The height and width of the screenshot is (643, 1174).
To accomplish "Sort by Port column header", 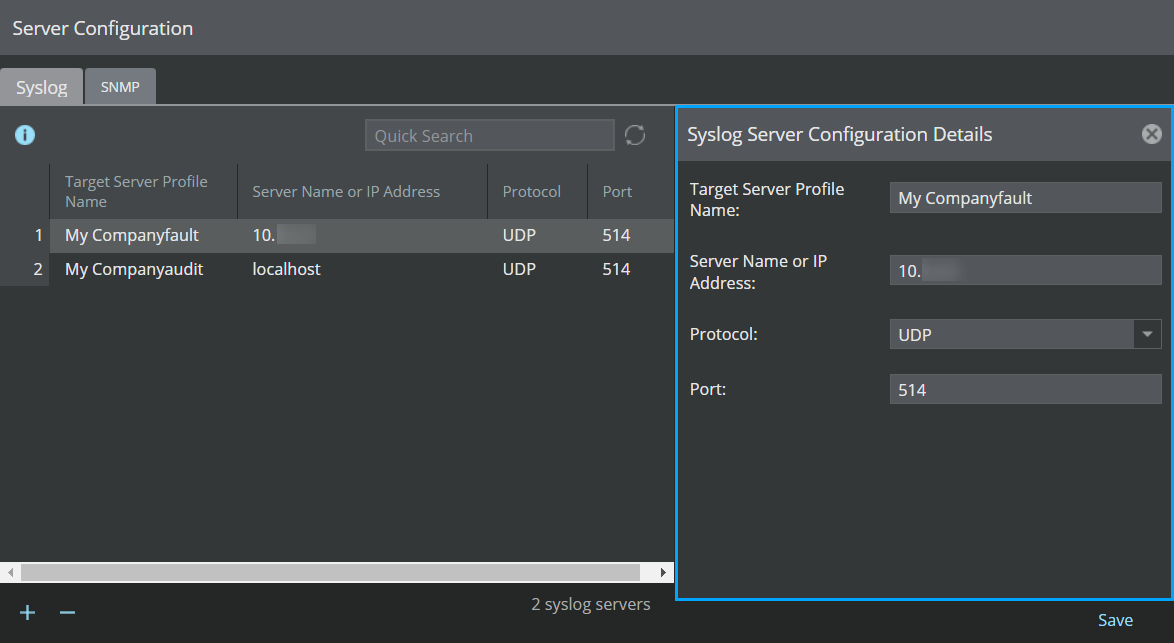I will (x=630, y=192).
